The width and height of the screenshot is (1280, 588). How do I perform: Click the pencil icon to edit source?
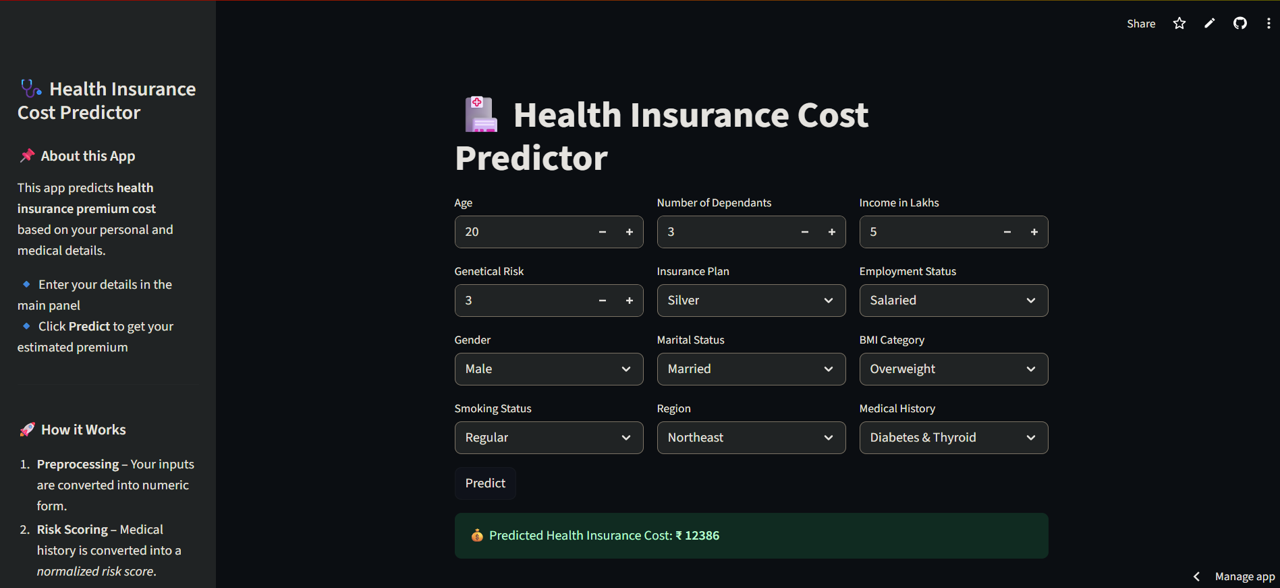pos(1209,23)
